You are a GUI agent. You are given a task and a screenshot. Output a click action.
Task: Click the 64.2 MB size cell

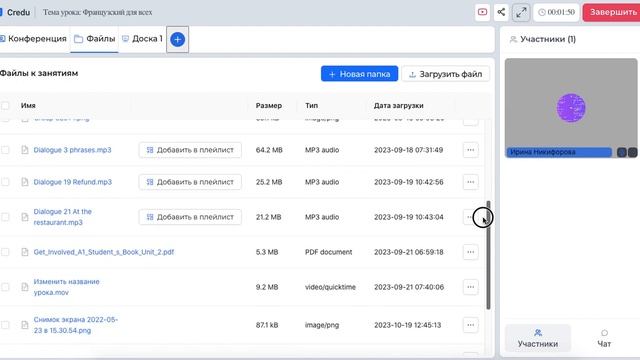coord(269,150)
